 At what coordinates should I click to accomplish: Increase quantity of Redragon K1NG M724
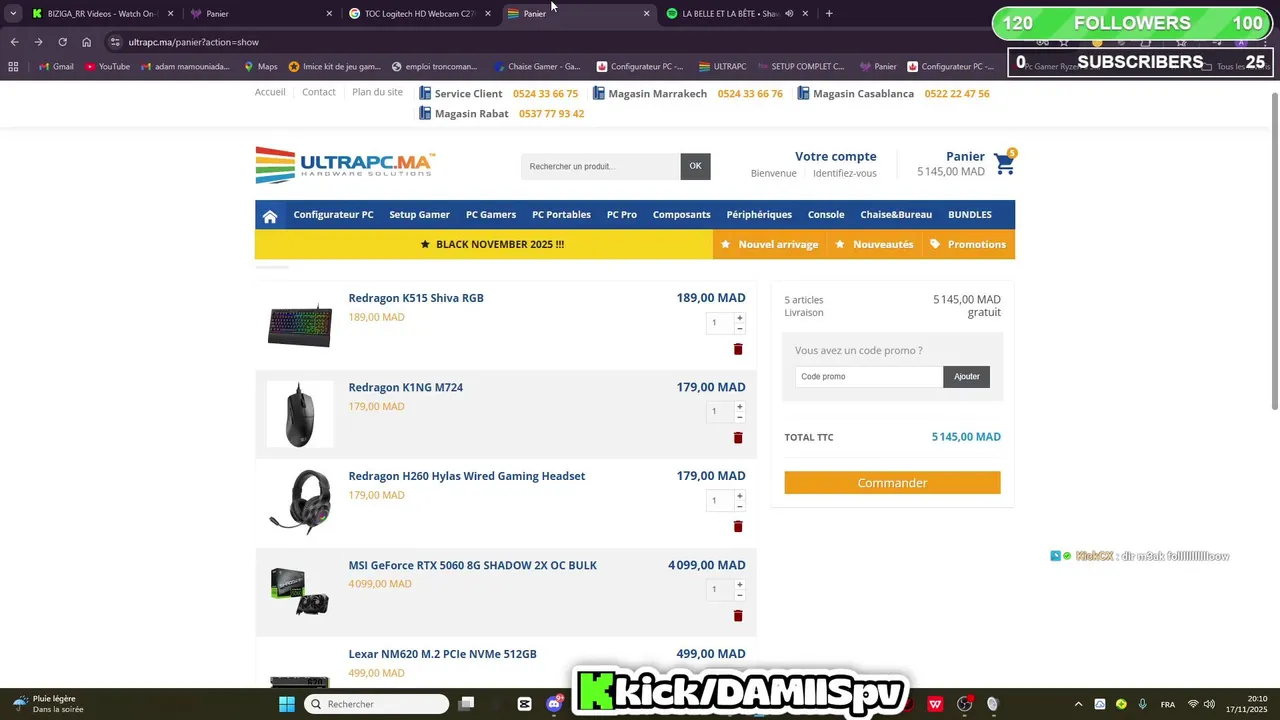(x=740, y=407)
